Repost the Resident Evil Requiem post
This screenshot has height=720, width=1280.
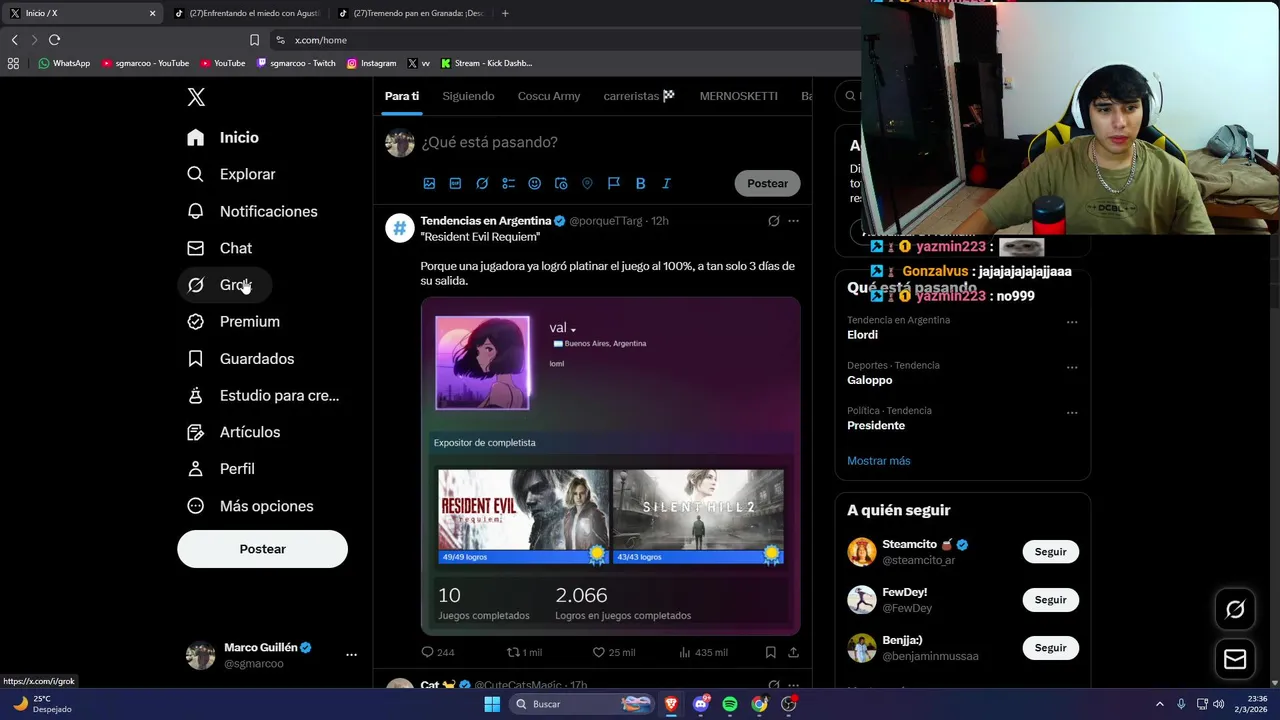[x=524, y=652]
